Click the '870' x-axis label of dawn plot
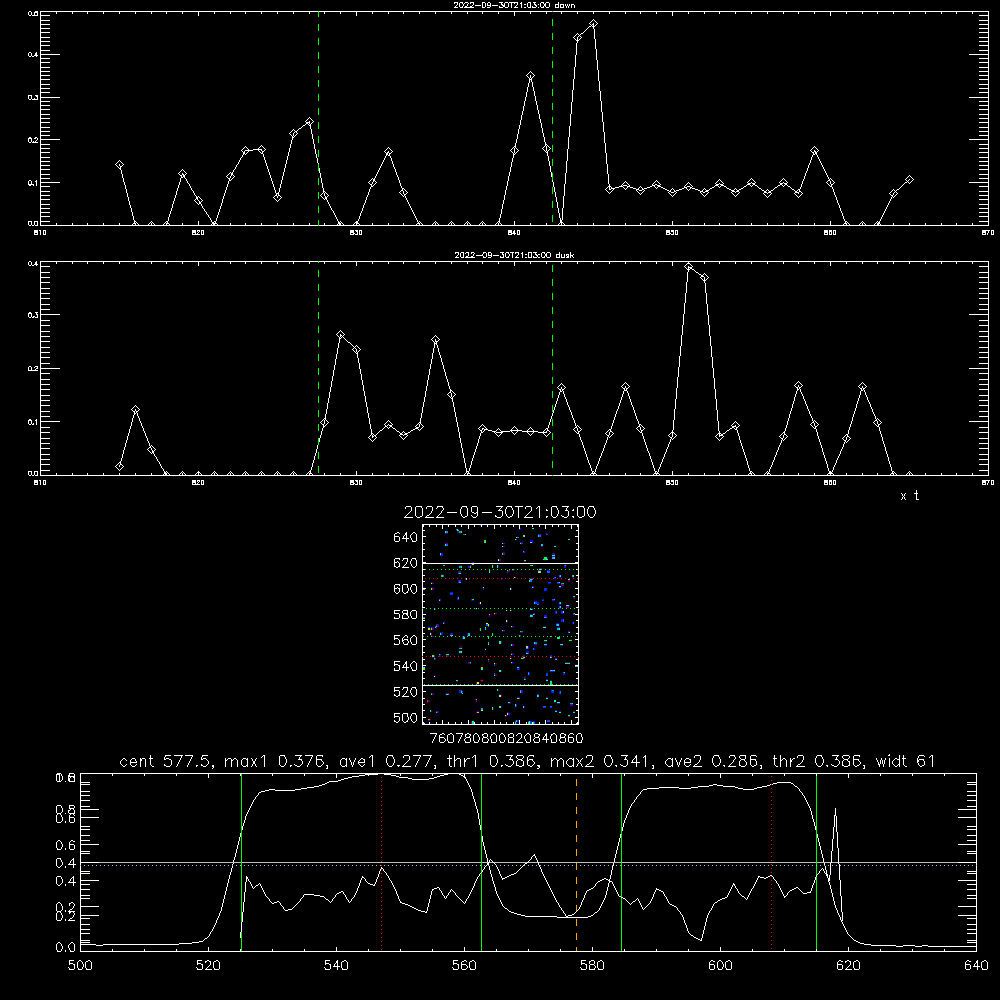The height and width of the screenshot is (1000, 1000). (988, 233)
